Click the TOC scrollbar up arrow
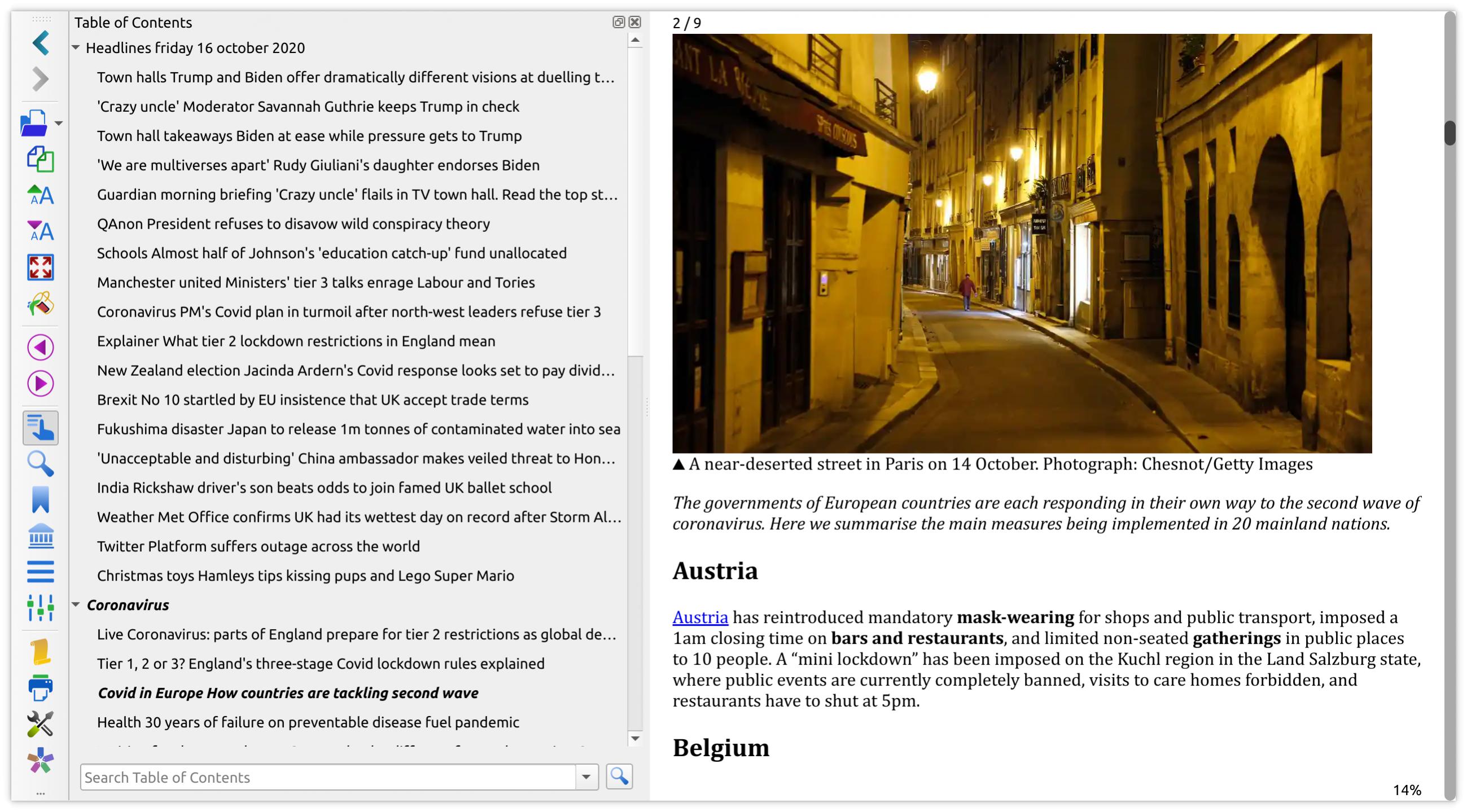 636,41
